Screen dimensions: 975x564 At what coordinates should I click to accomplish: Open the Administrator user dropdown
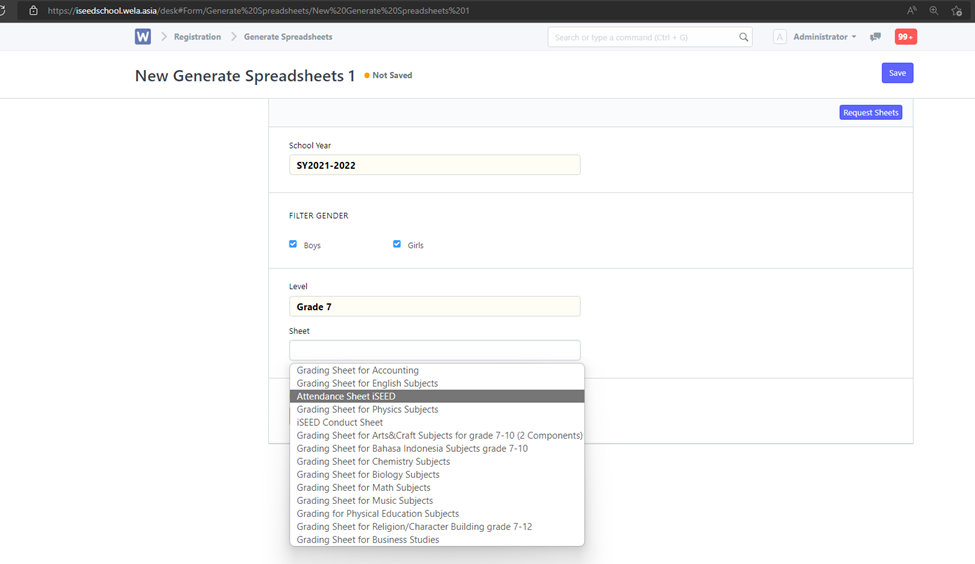click(x=824, y=37)
